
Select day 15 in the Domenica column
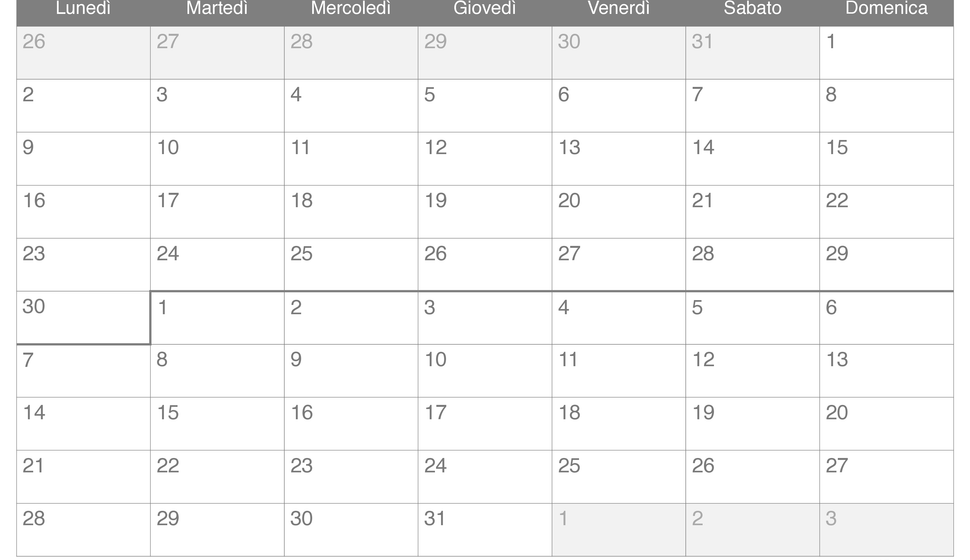pos(886,159)
